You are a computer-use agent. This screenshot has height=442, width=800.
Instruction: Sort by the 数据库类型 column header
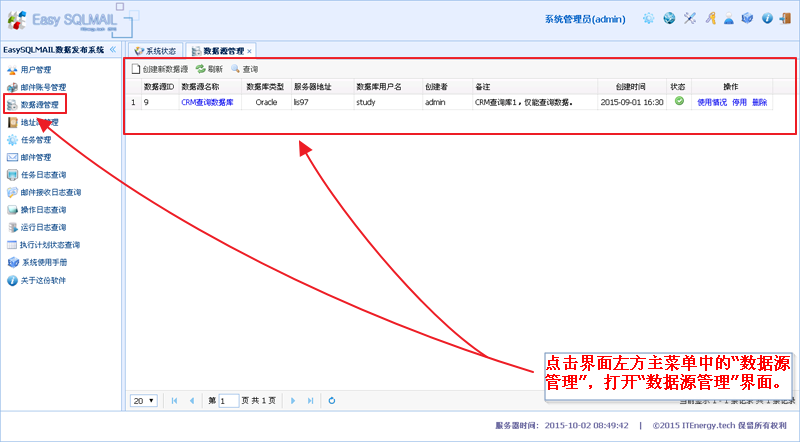(265, 87)
